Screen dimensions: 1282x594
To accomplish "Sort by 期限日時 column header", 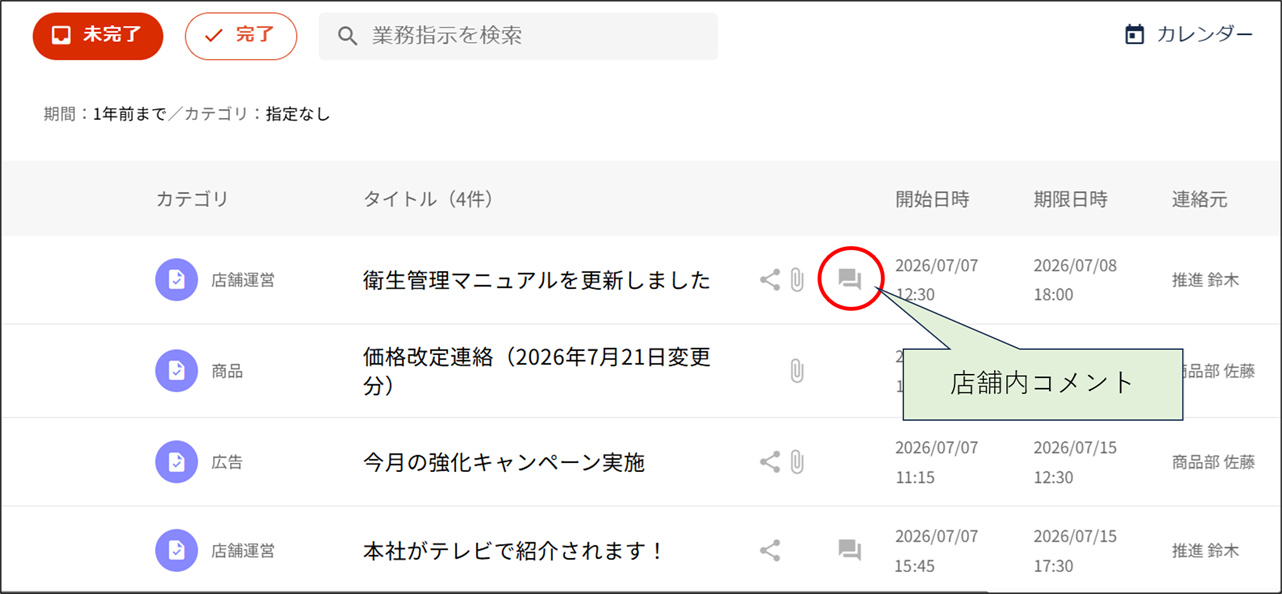I will 1070,199.
